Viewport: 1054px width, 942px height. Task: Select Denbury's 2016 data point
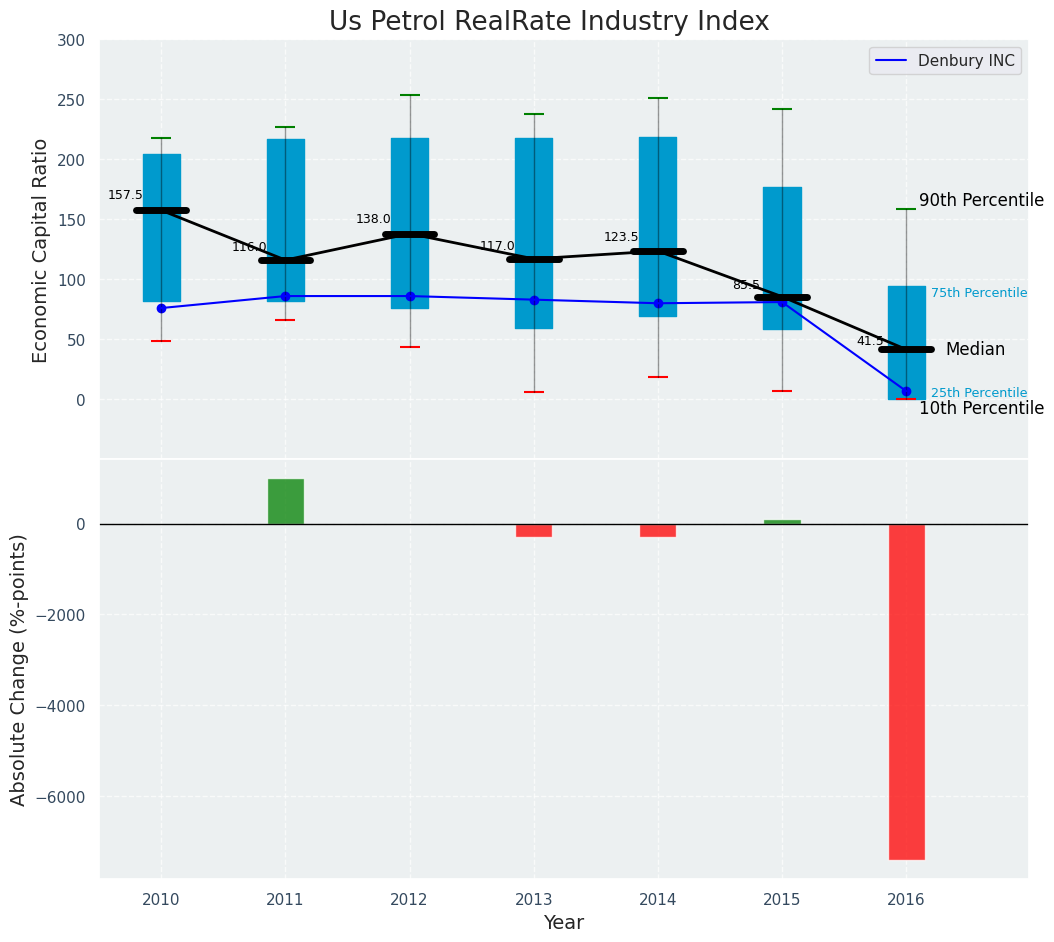(x=906, y=392)
